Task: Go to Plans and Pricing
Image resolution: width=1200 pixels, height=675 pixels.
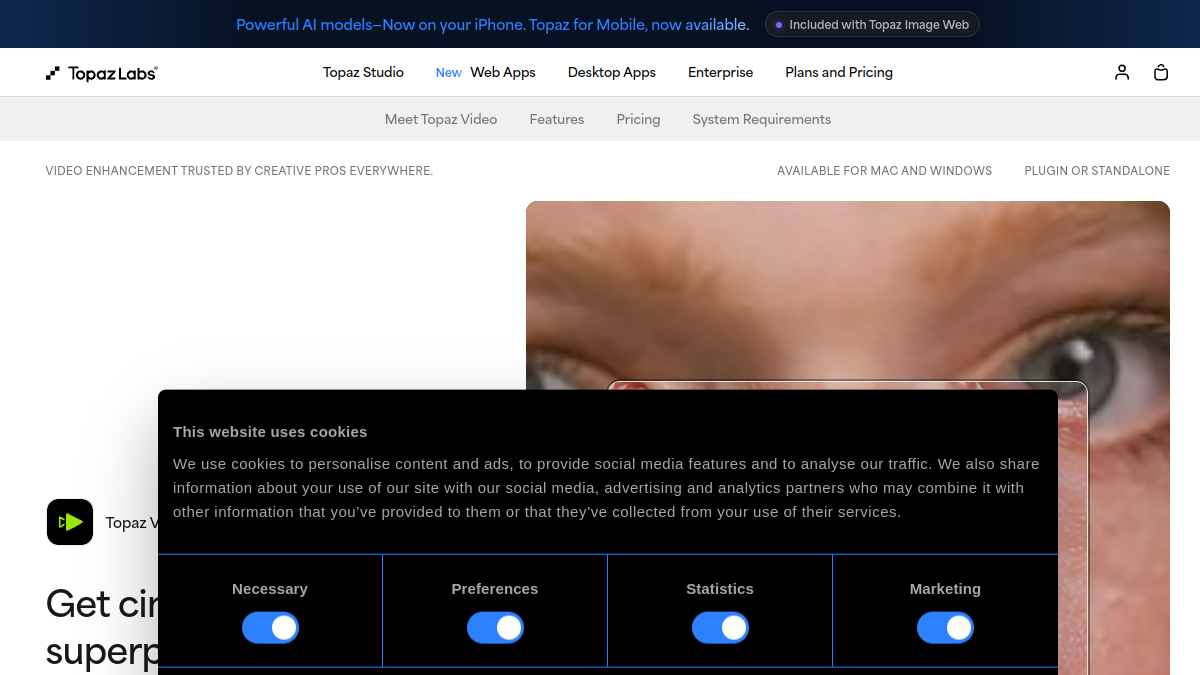Action: [839, 72]
